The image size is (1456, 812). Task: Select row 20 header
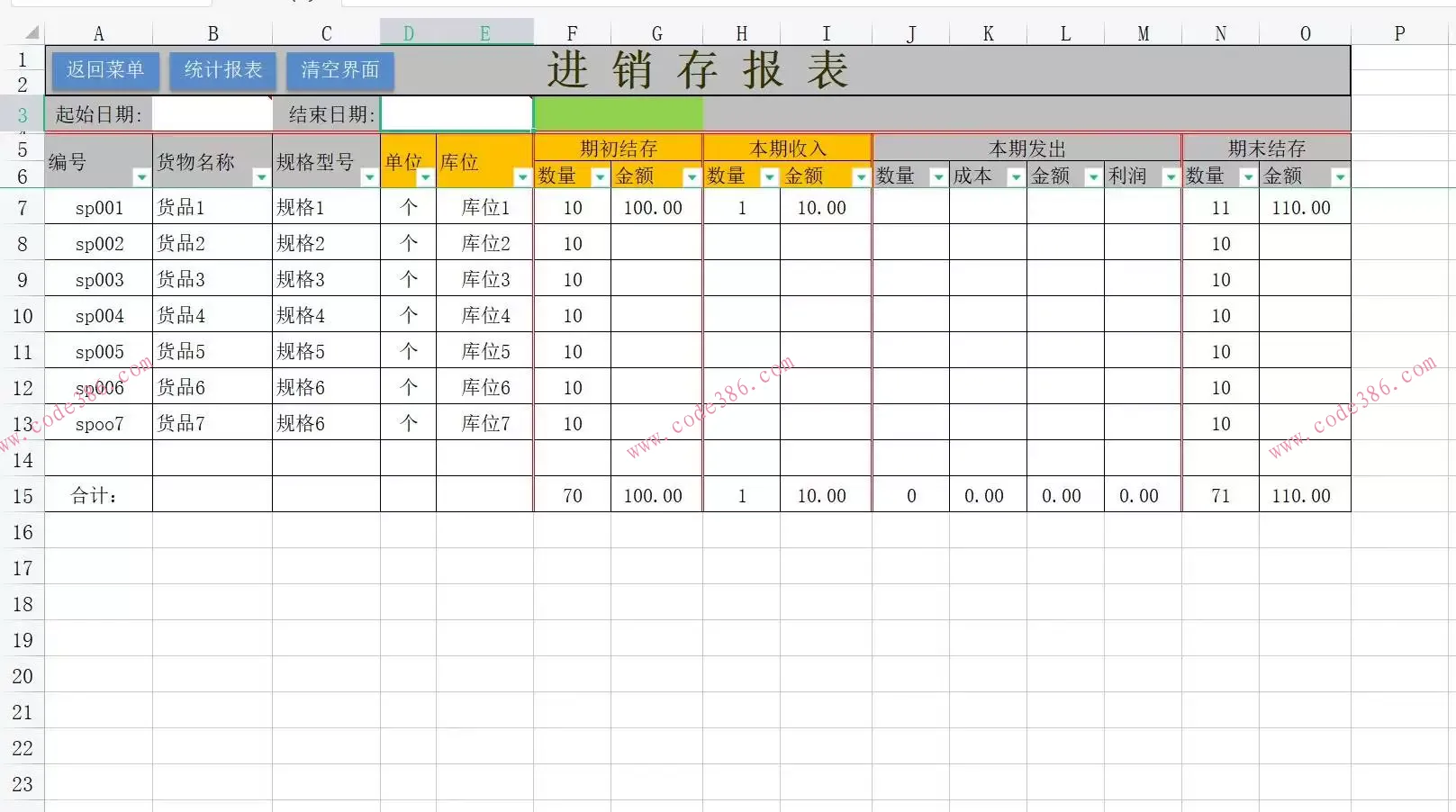(x=23, y=676)
